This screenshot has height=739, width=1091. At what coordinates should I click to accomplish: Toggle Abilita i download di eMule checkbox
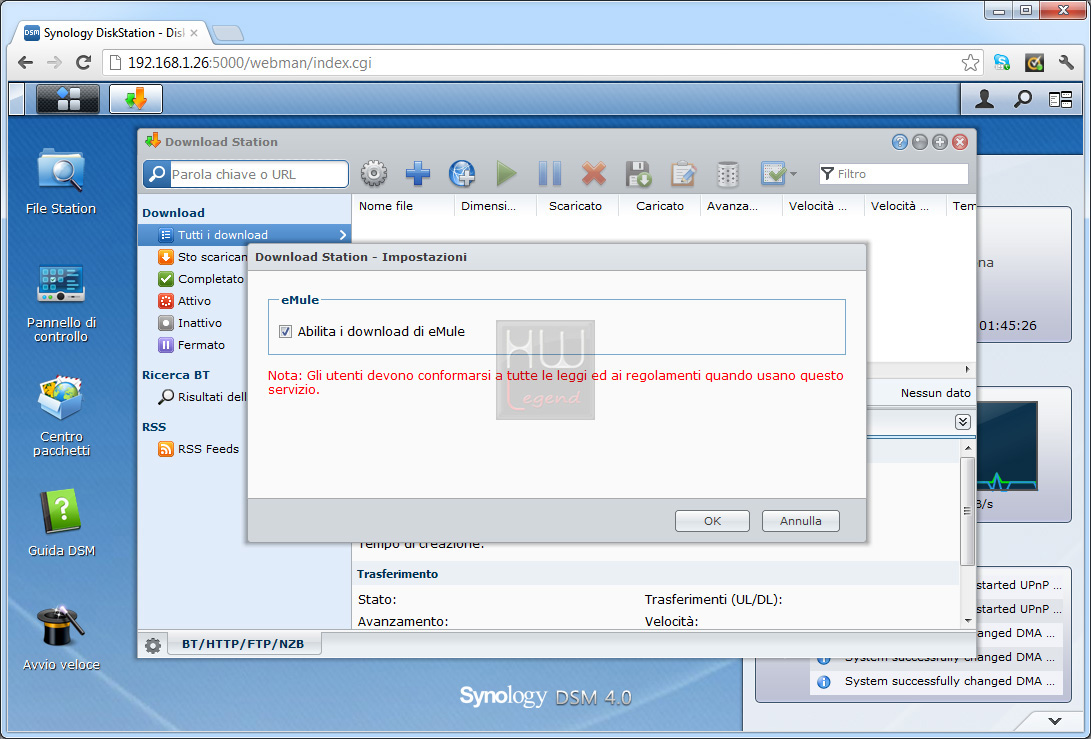[x=285, y=331]
